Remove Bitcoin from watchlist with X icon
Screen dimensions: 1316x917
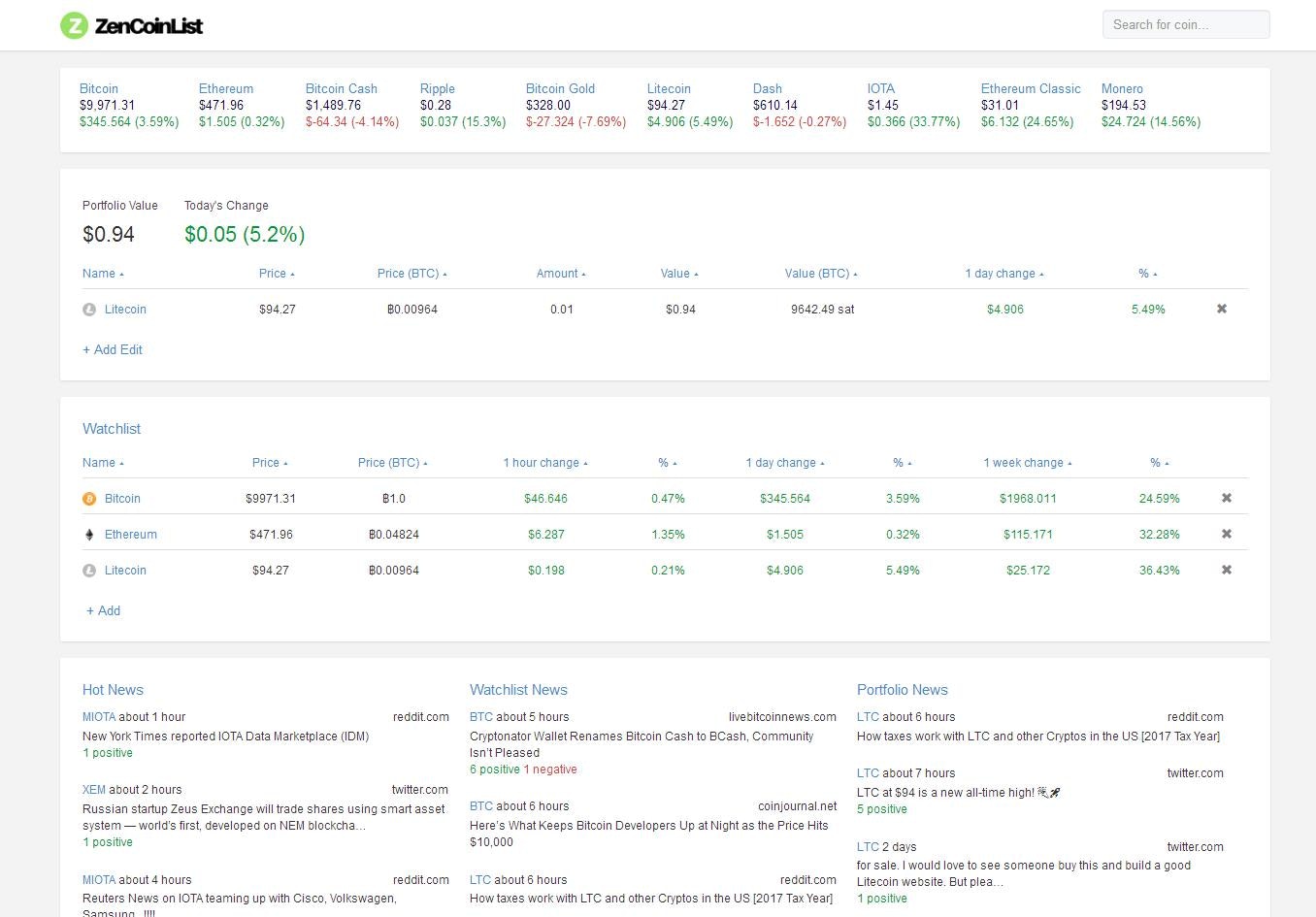(1227, 498)
